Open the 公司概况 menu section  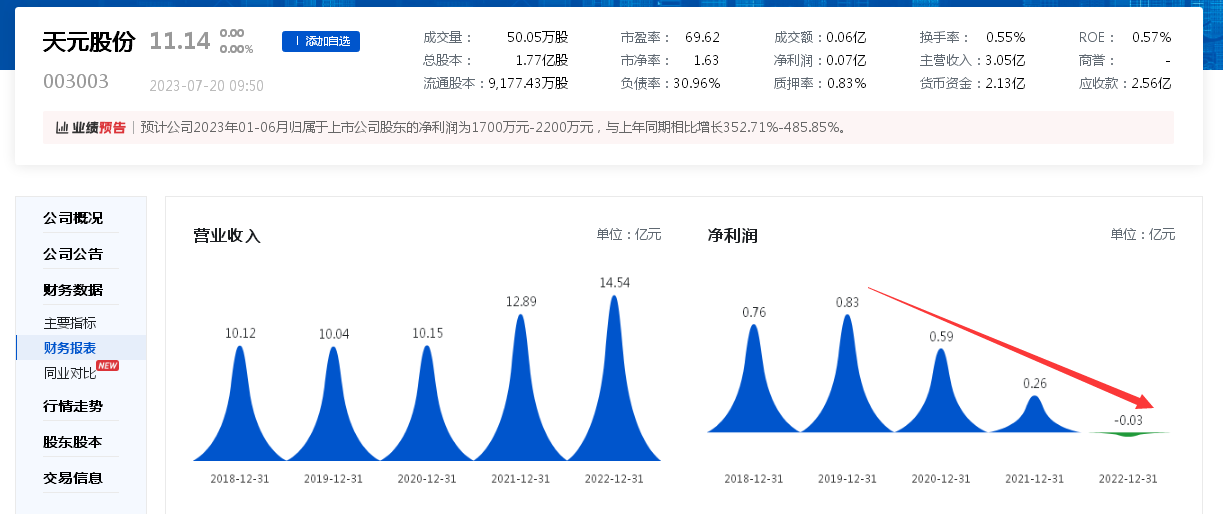[x=73, y=218]
